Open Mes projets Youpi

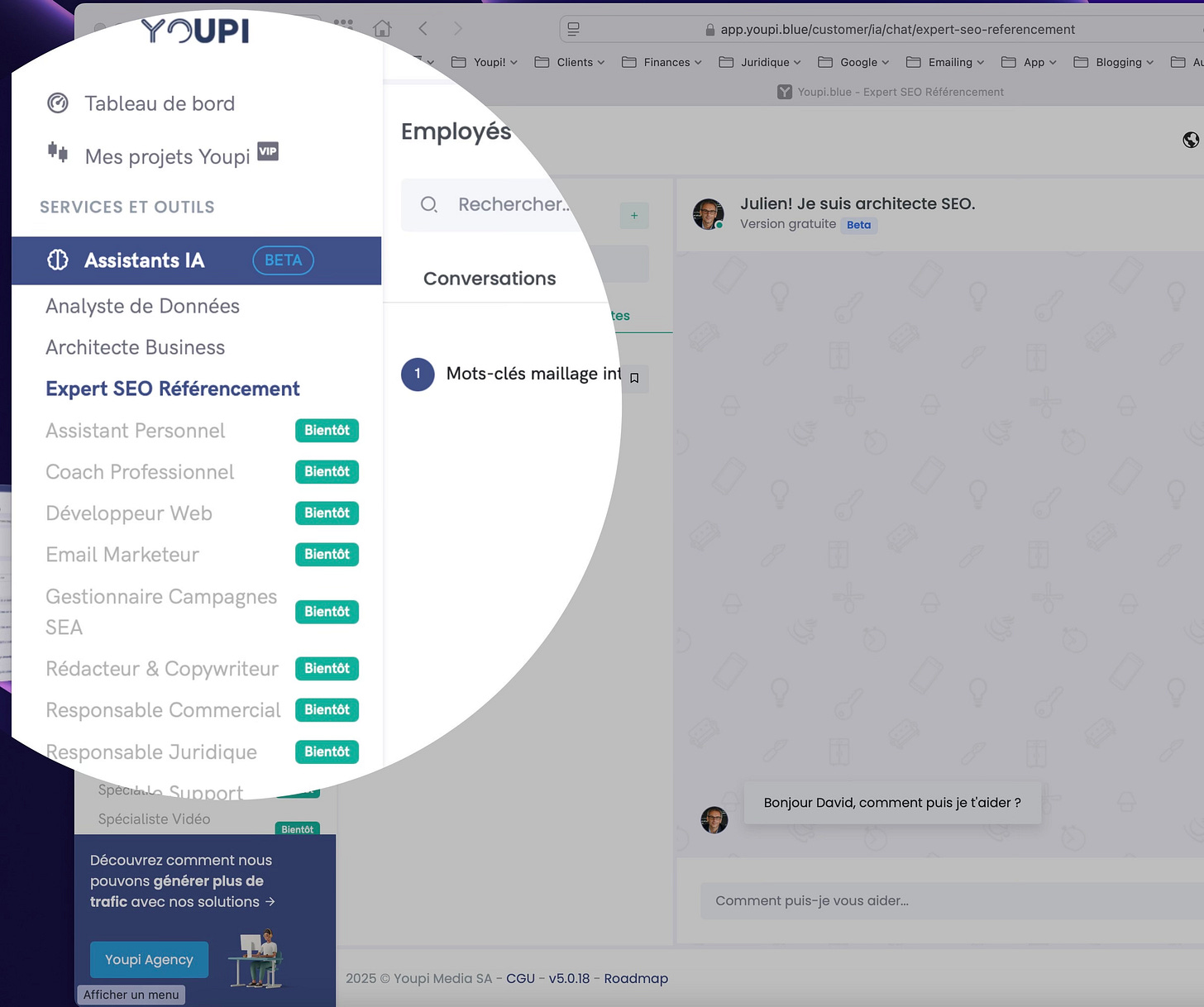coord(167,156)
